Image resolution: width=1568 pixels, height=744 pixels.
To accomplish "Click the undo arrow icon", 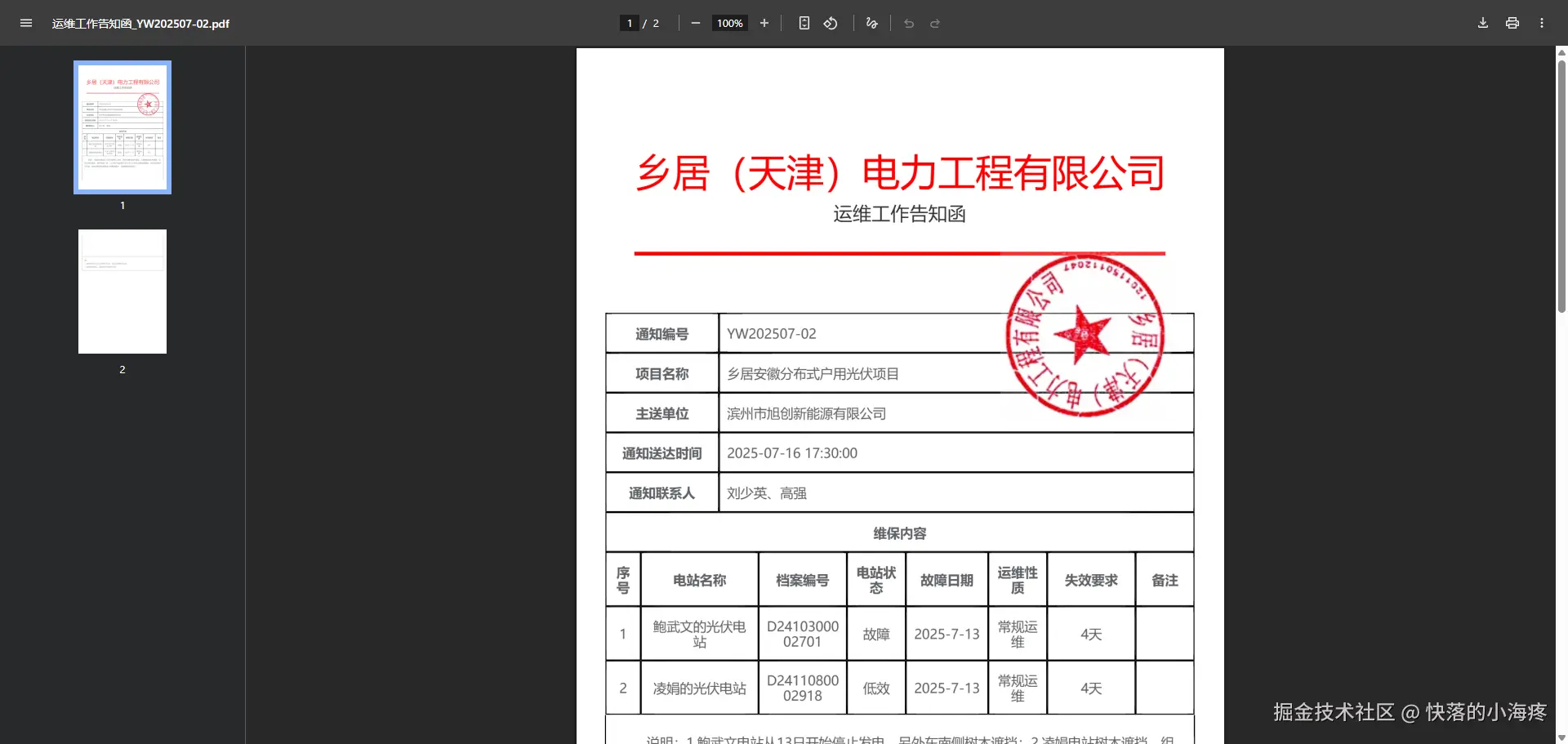I will click(909, 23).
